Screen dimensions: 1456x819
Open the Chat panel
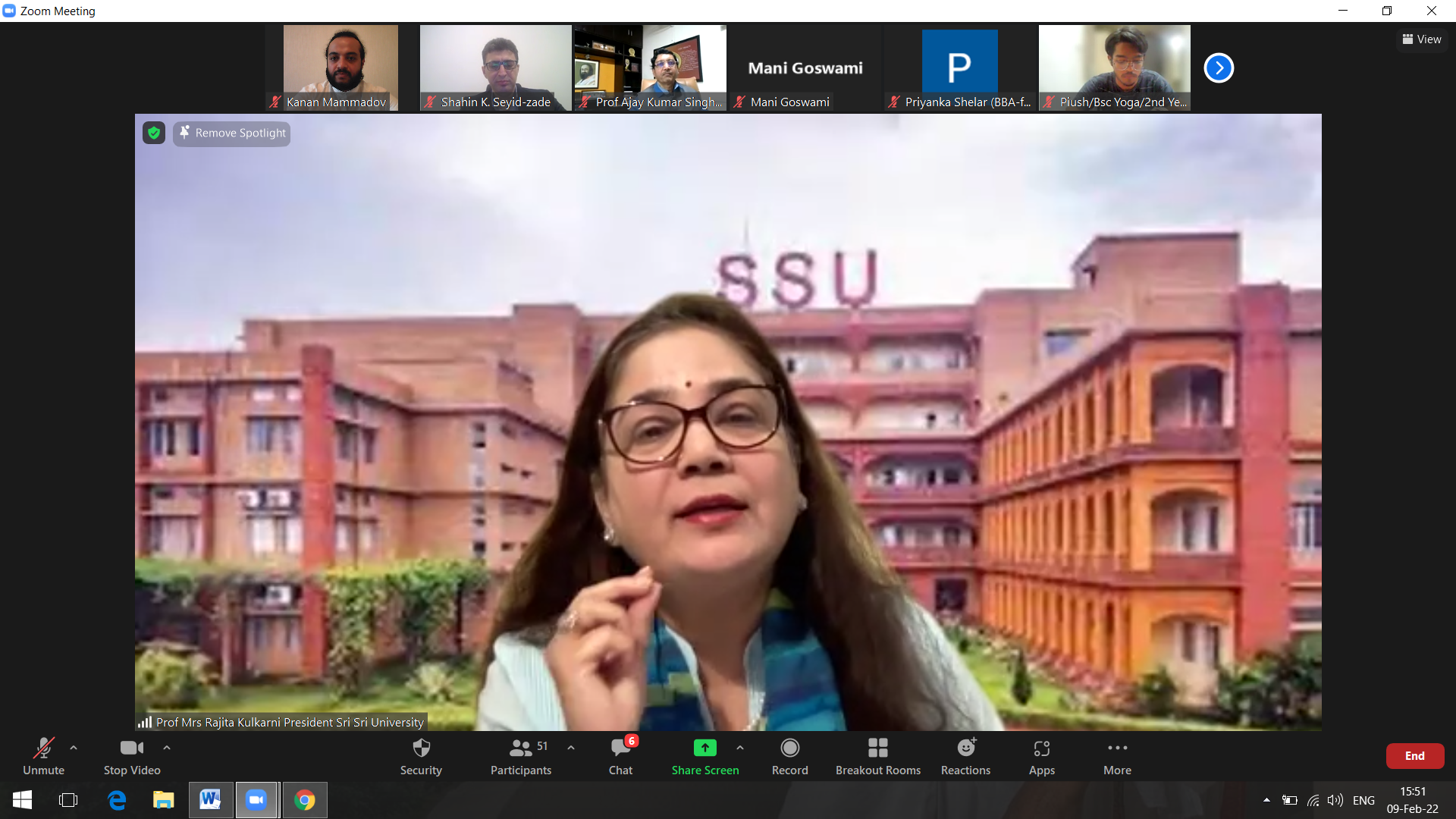pos(620,756)
